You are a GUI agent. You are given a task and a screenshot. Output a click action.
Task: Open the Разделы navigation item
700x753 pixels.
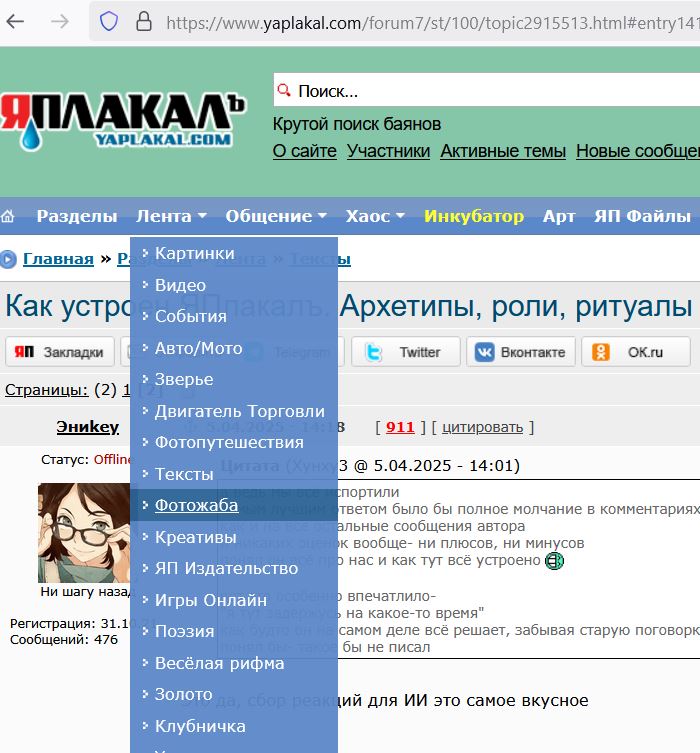tap(77, 216)
